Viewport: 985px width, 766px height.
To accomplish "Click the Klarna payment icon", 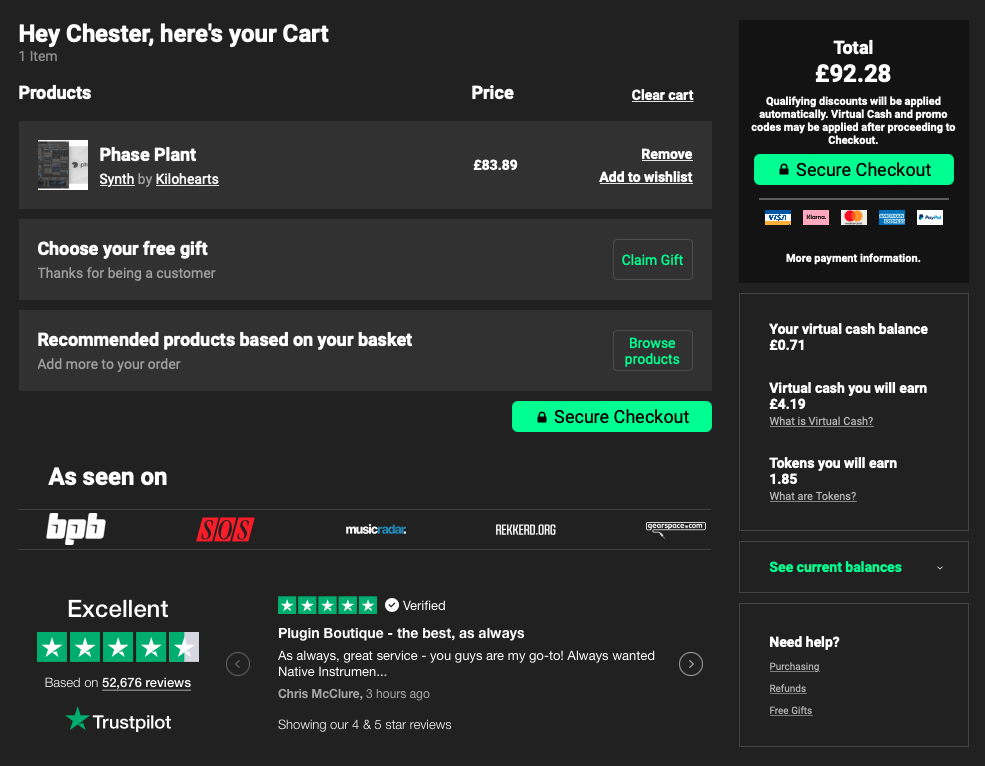I will point(815,218).
